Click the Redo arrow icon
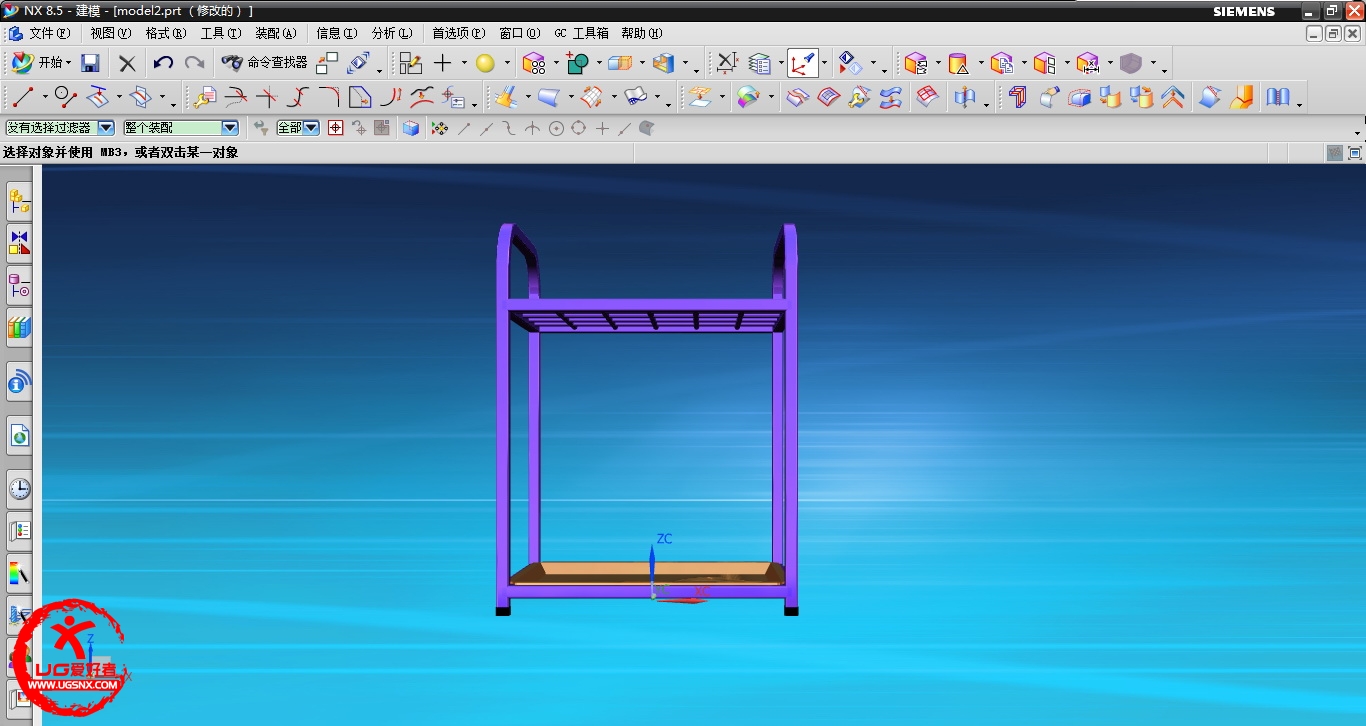The height and width of the screenshot is (726, 1366). (194, 63)
